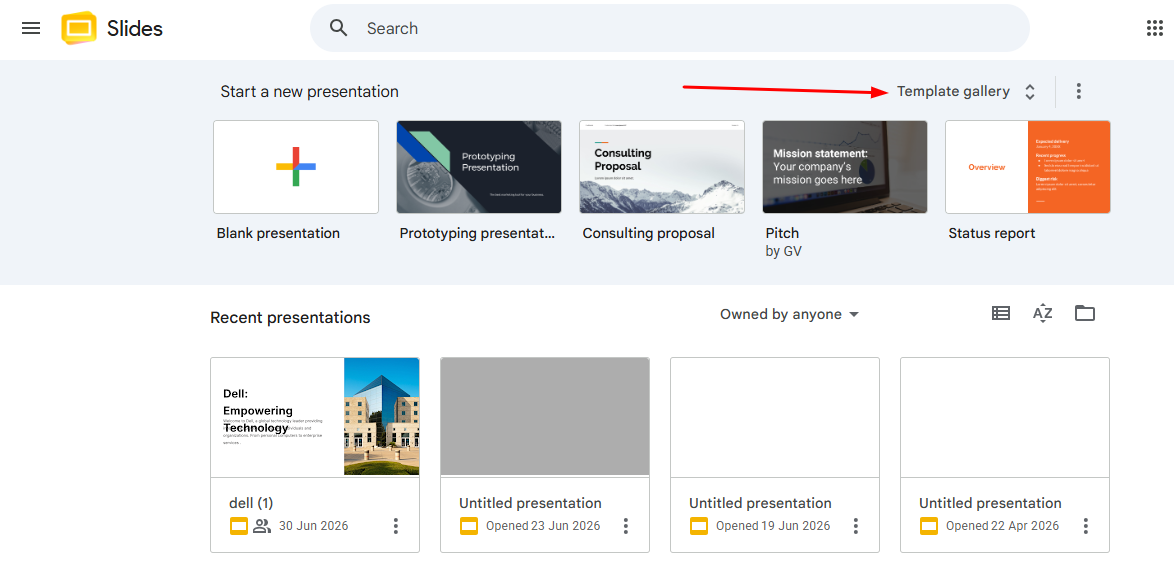Open the Google apps grid

pos(1155,28)
